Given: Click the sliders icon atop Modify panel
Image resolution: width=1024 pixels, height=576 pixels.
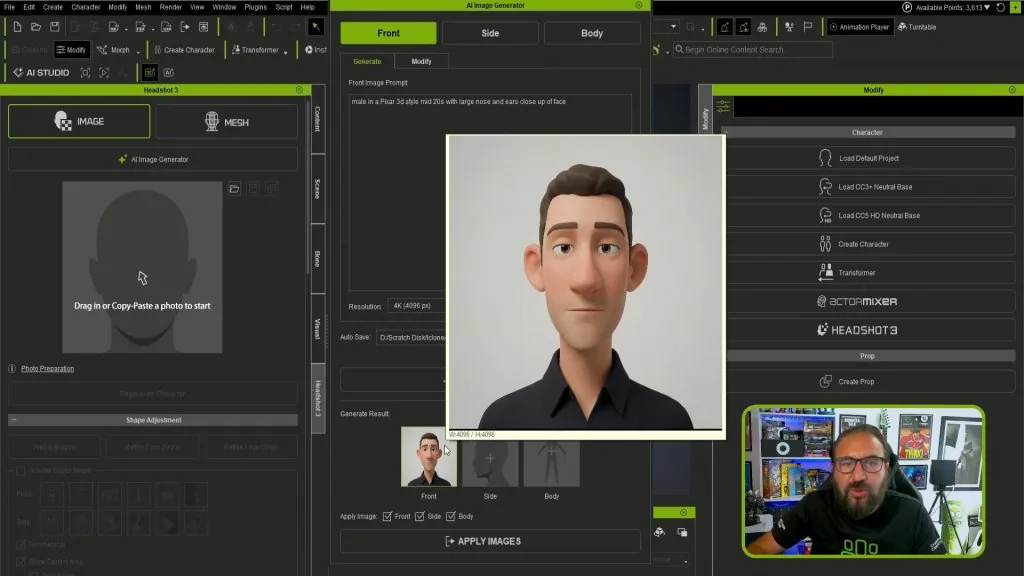Looking at the screenshot, I should coord(723,106).
